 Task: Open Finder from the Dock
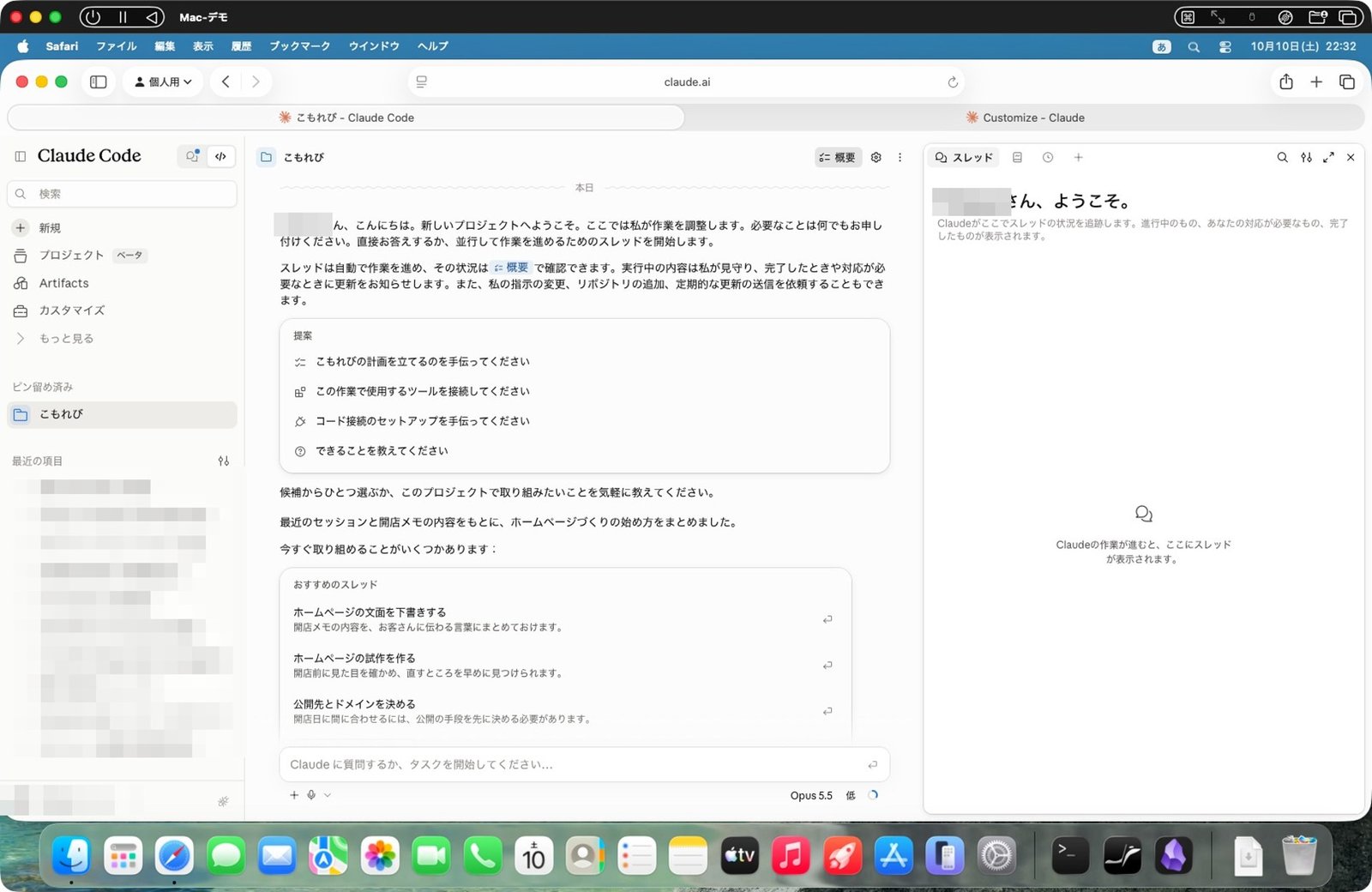(x=71, y=856)
